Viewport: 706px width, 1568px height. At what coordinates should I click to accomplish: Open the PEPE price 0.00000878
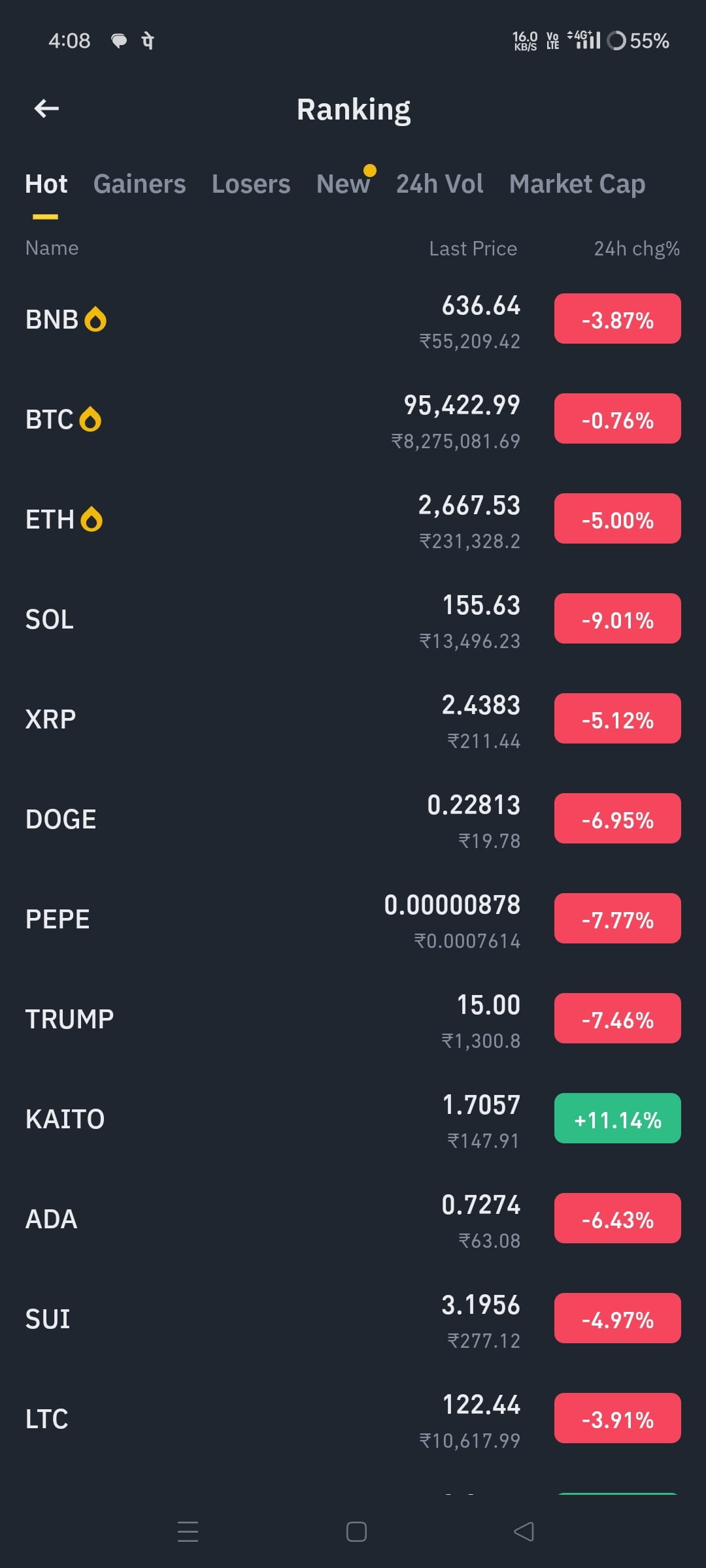pos(452,905)
